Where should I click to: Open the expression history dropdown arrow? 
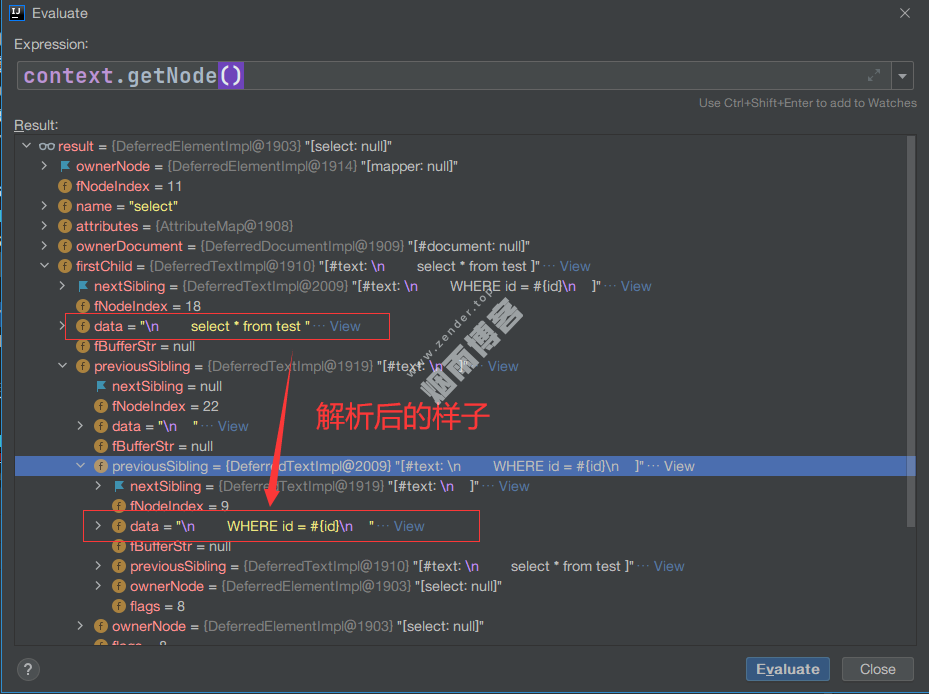[902, 76]
